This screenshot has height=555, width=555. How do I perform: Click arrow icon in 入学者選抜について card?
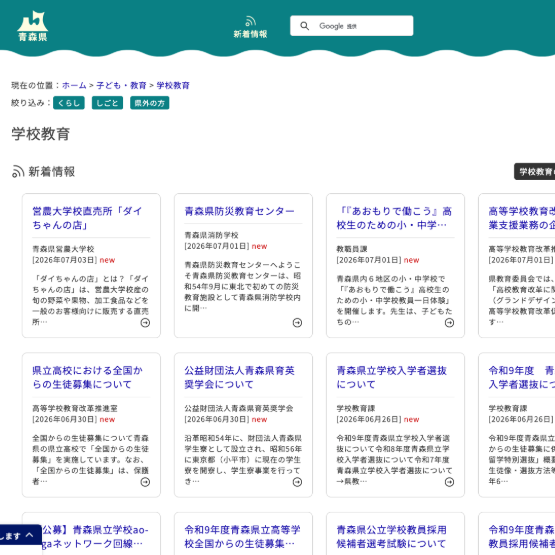click(449, 482)
